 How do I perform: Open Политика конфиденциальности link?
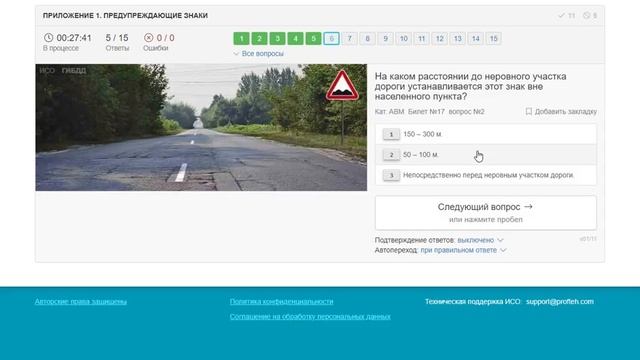click(x=281, y=301)
